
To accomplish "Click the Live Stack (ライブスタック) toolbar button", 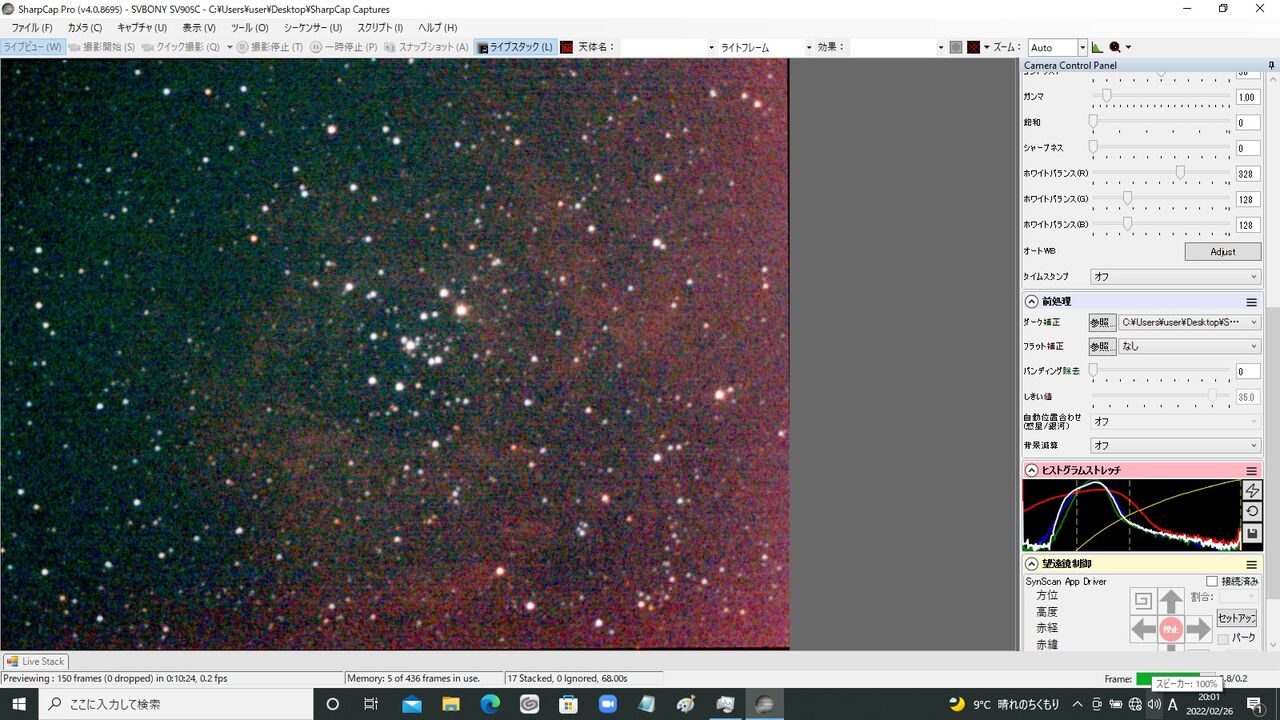I will [515, 47].
